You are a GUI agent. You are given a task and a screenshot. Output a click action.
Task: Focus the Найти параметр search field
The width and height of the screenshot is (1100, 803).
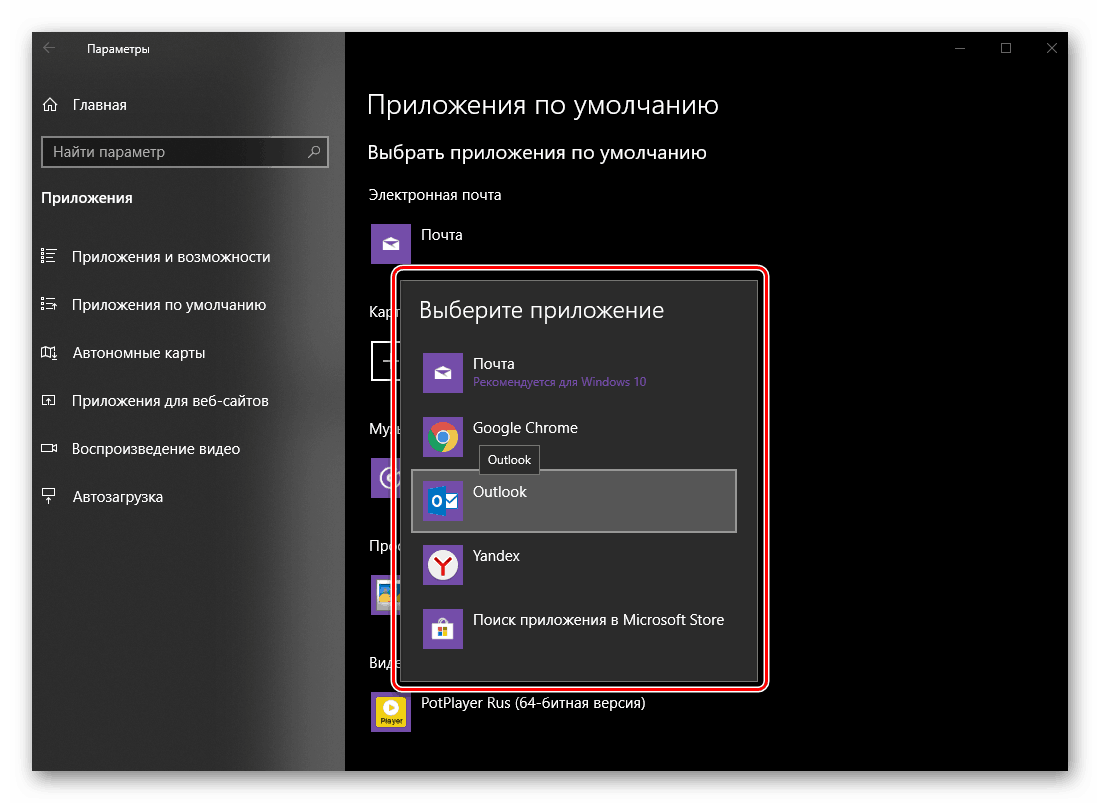[x=185, y=152]
